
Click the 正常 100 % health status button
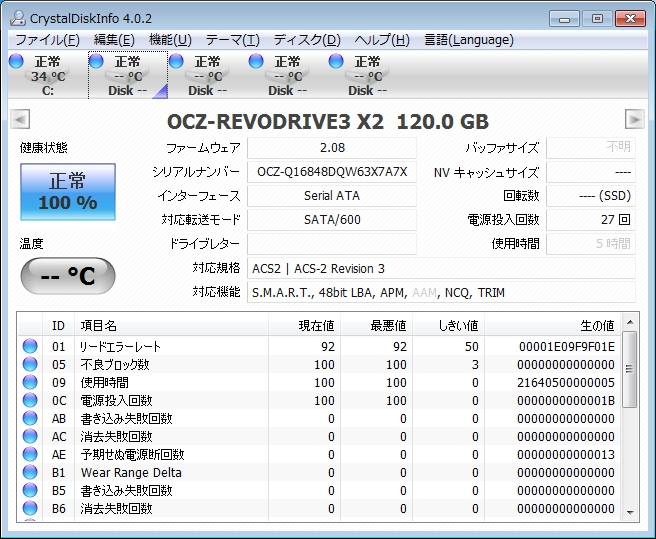(x=68, y=192)
